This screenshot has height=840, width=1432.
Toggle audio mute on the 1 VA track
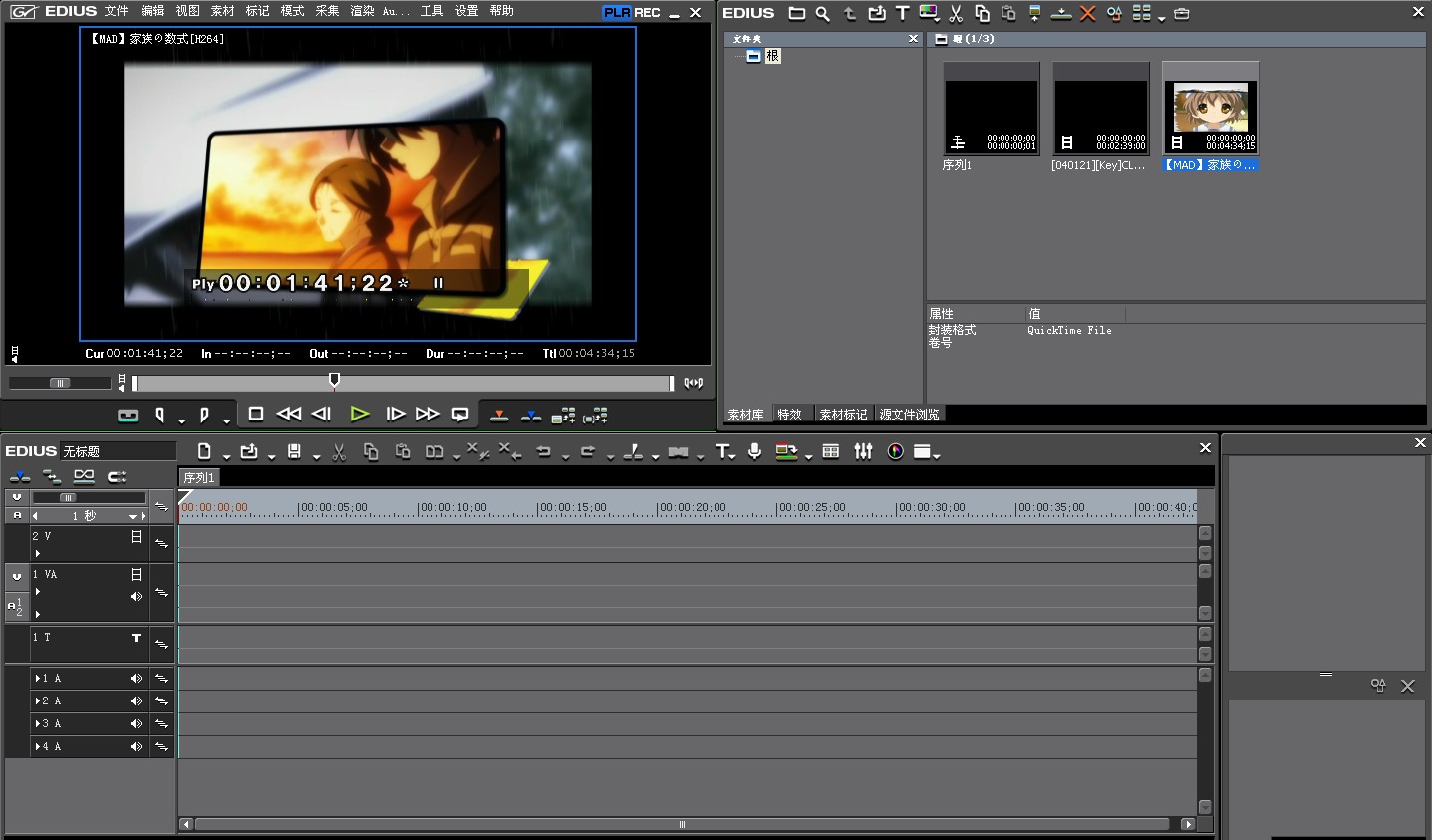136,596
